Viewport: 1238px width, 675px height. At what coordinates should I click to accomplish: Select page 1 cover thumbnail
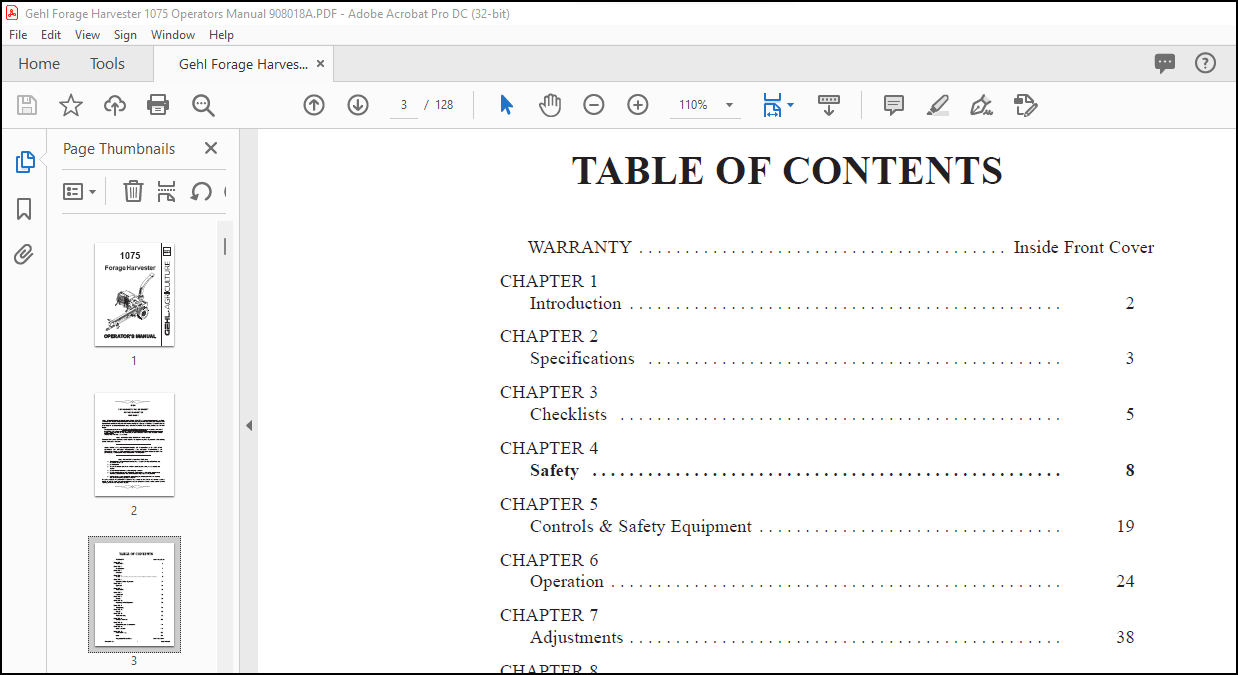(134, 295)
